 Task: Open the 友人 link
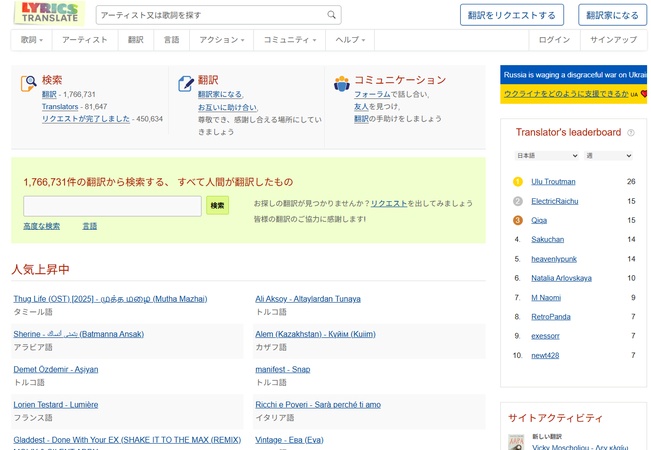pos(361,107)
